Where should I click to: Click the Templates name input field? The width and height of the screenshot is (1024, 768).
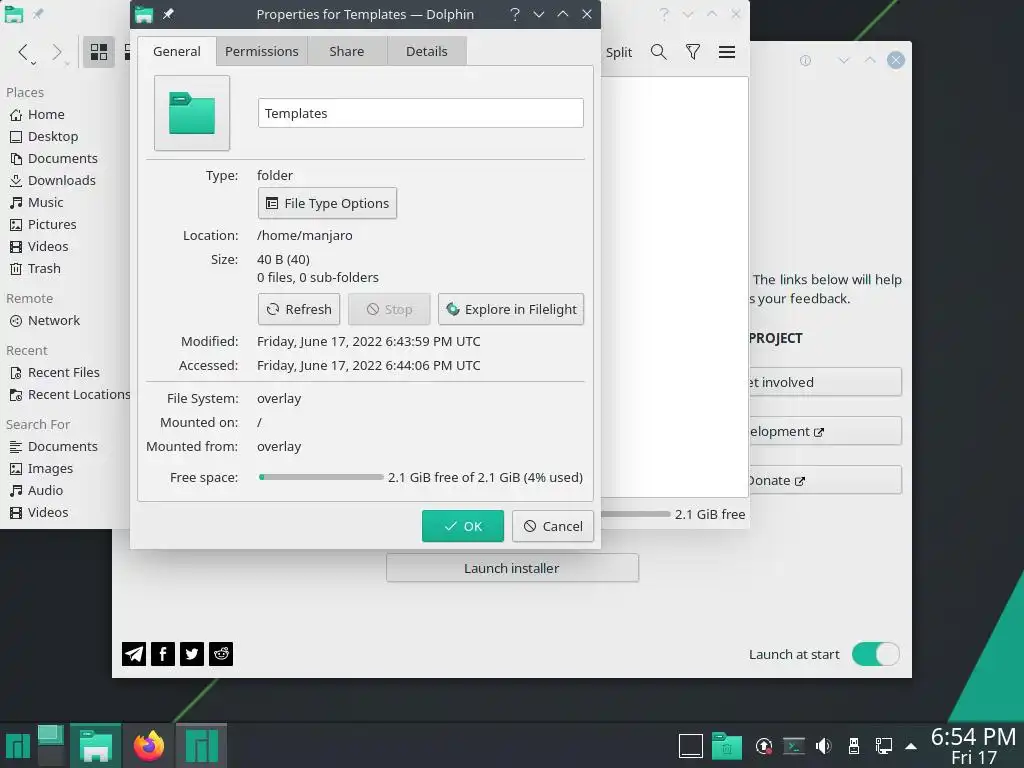click(421, 113)
